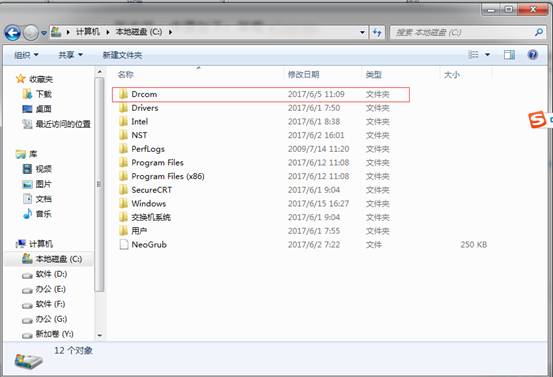Screen dimensions: 553x377
Task: Sort by the 修改日期 column header
Action: coord(304,74)
